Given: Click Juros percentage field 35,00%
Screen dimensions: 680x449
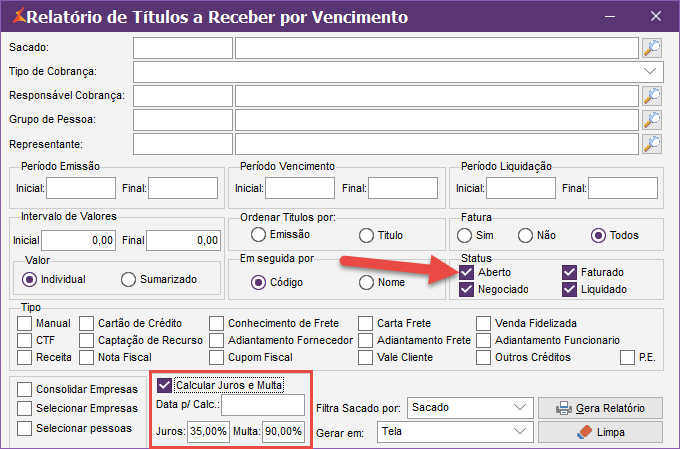Looking at the screenshot, I should pyautogui.click(x=209, y=432).
